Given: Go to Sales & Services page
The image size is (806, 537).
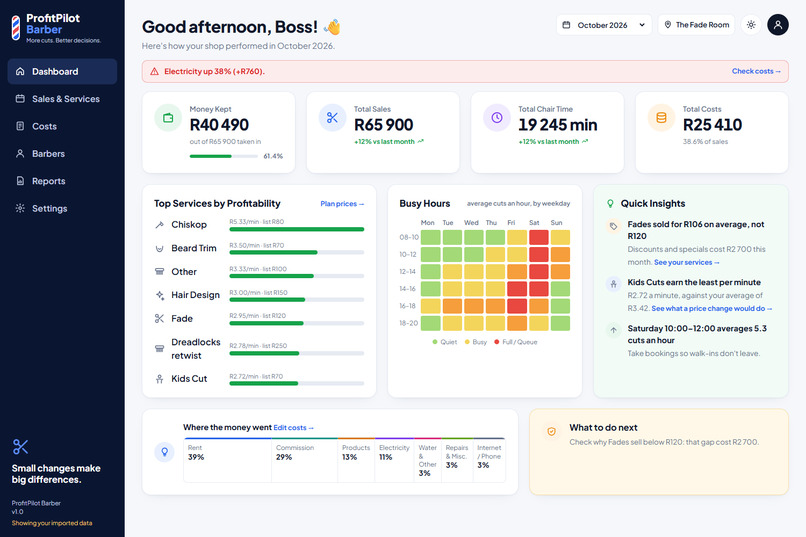Looking at the screenshot, I should coord(62,99).
